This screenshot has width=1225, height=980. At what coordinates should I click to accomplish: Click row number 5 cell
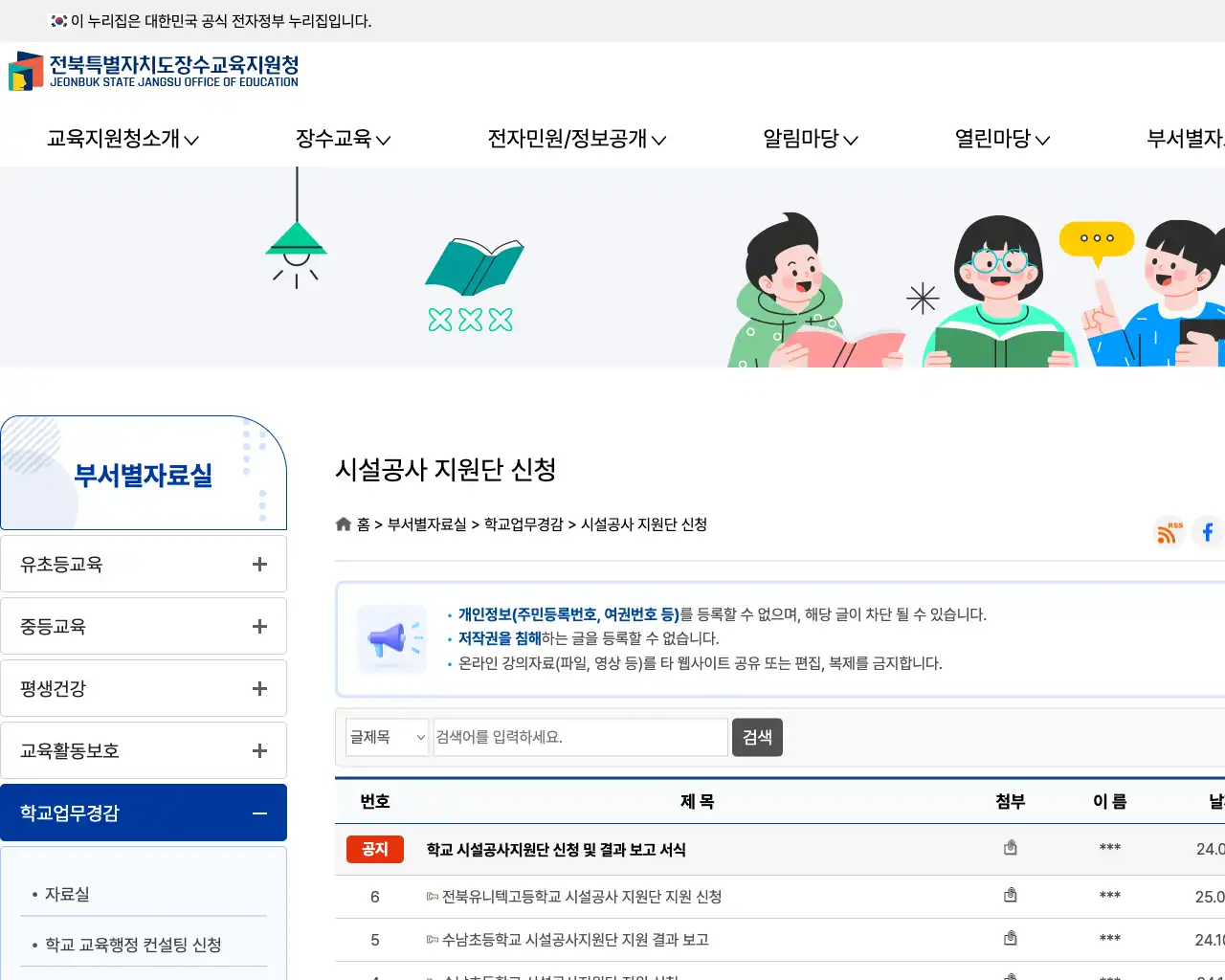pos(375,940)
